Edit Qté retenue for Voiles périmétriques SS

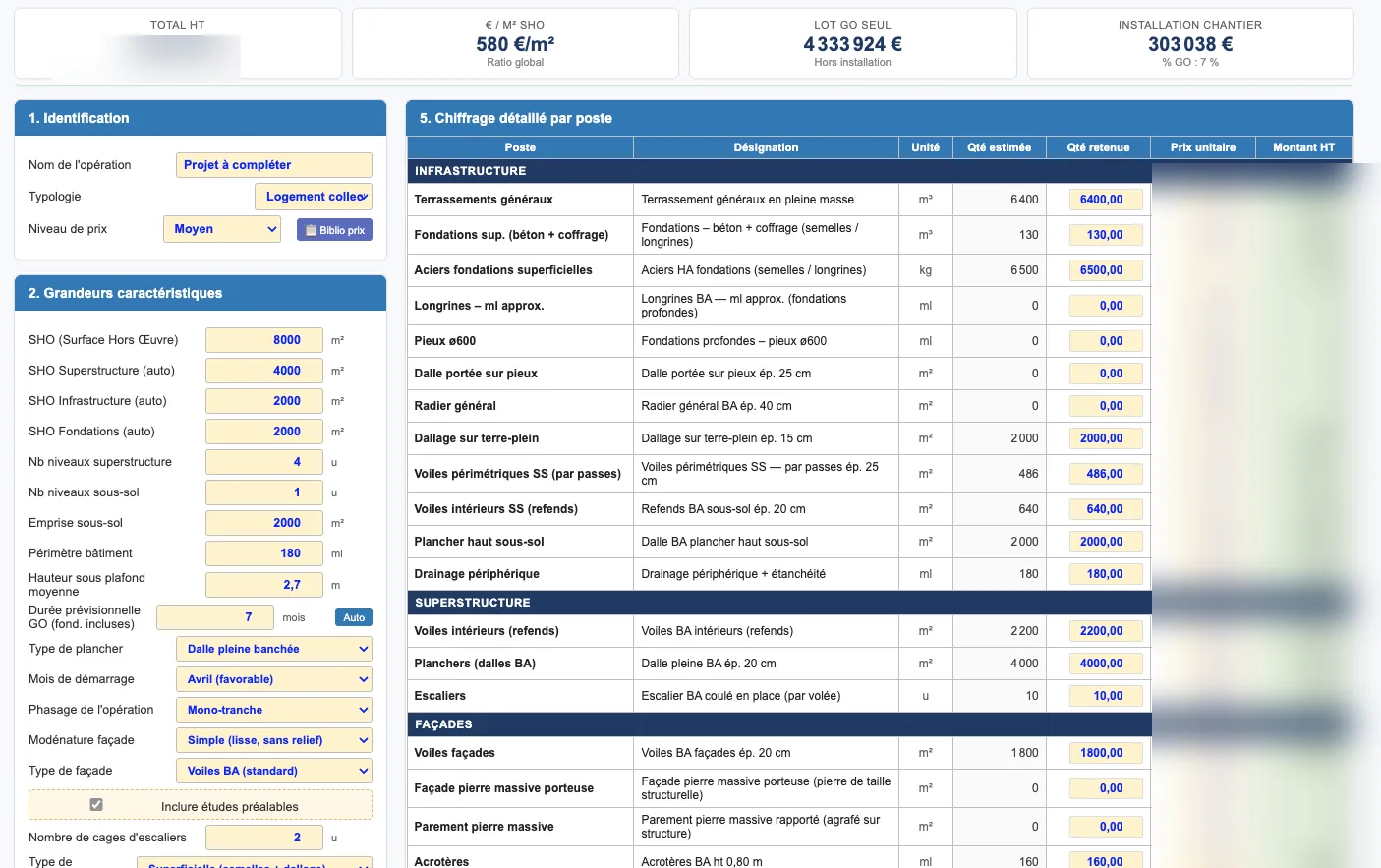click(x=1106, y=474)
